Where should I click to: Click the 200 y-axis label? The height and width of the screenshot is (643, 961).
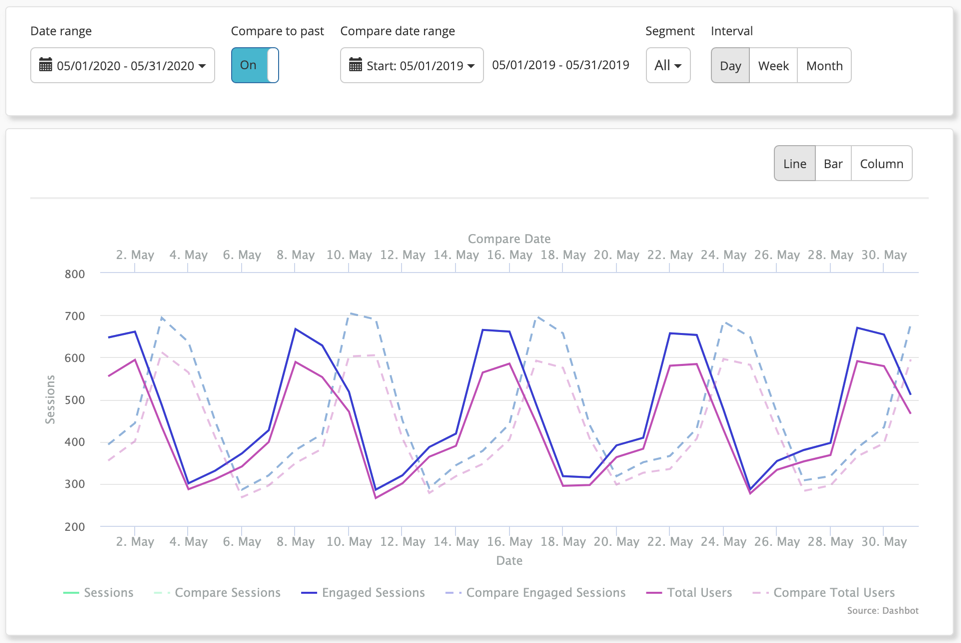(75, 527)
